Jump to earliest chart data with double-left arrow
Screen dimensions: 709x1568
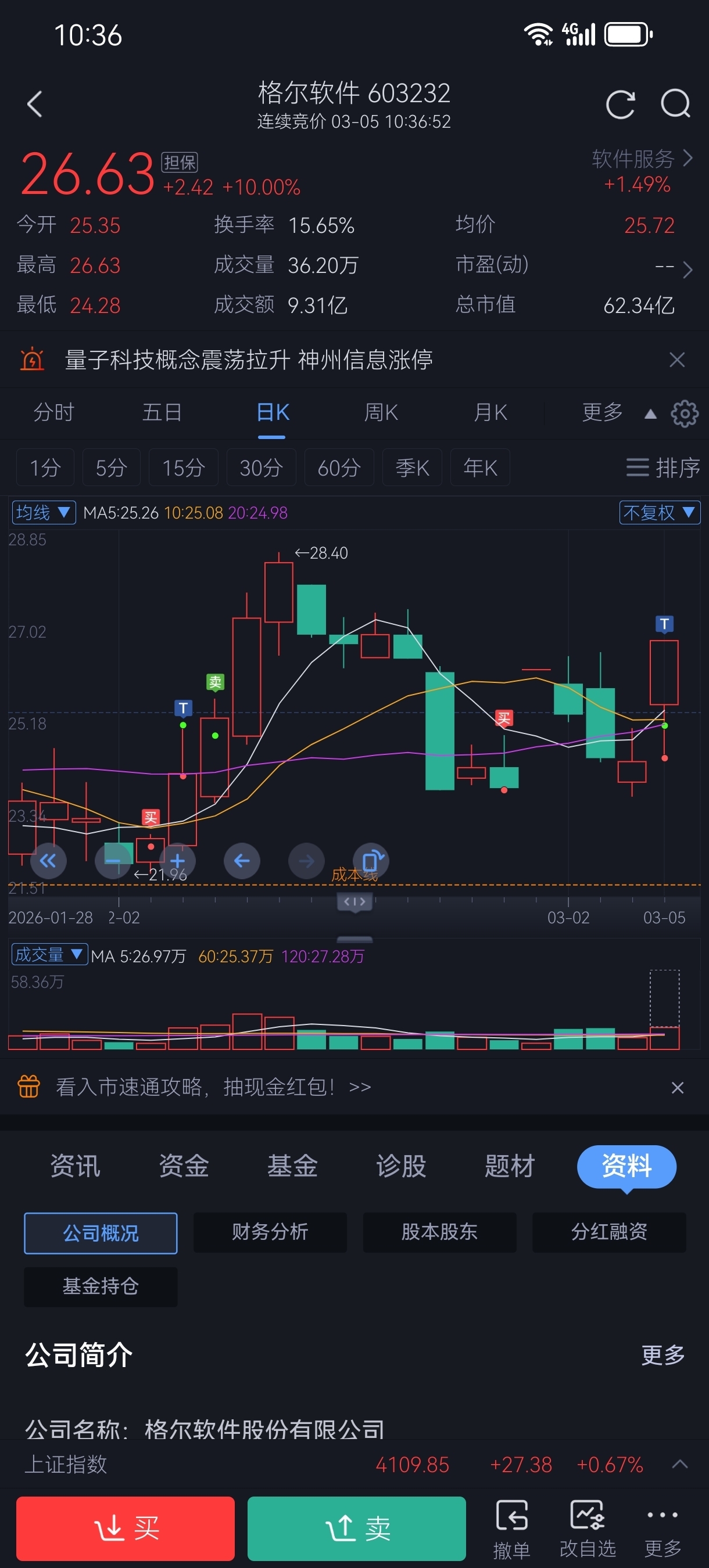pyautogui.click(x=48, y=860)
